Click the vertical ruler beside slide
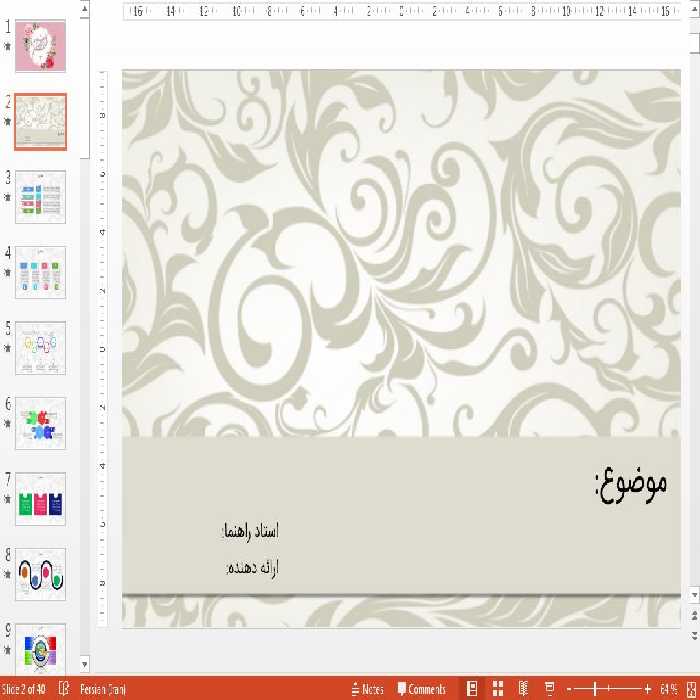The image size is (700, 700). pos(103,348)
